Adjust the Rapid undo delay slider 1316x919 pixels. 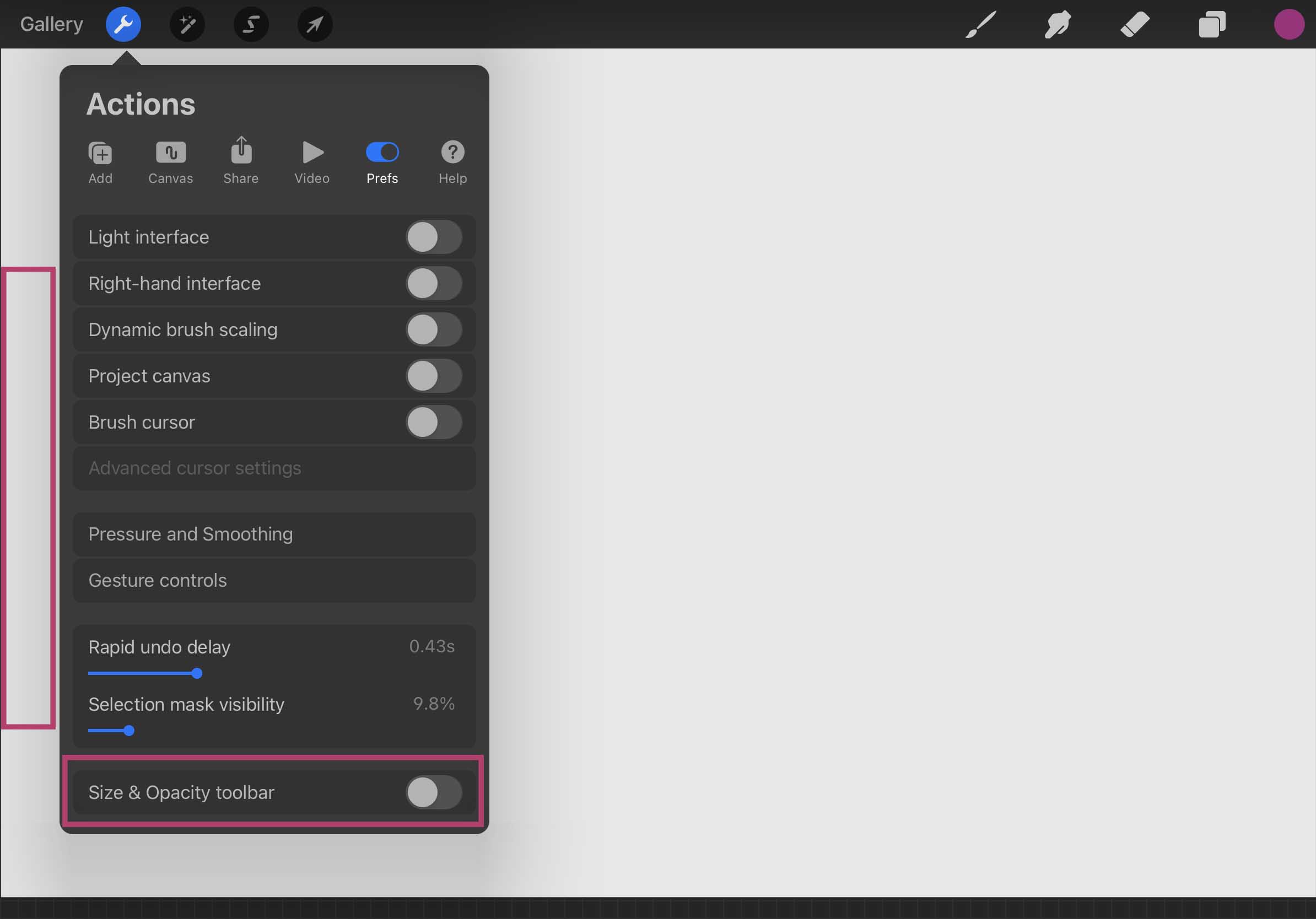[197, 674]
